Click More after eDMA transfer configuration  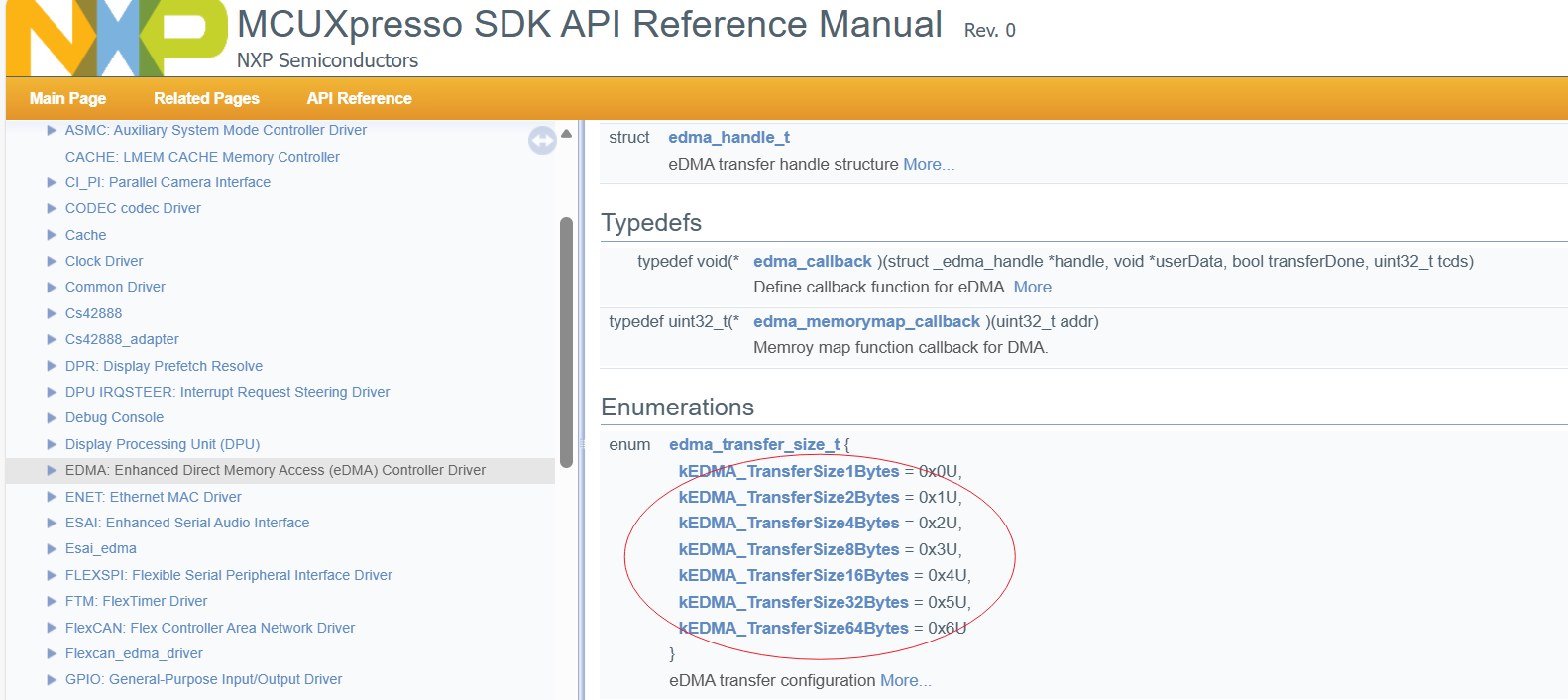[906, 680]
